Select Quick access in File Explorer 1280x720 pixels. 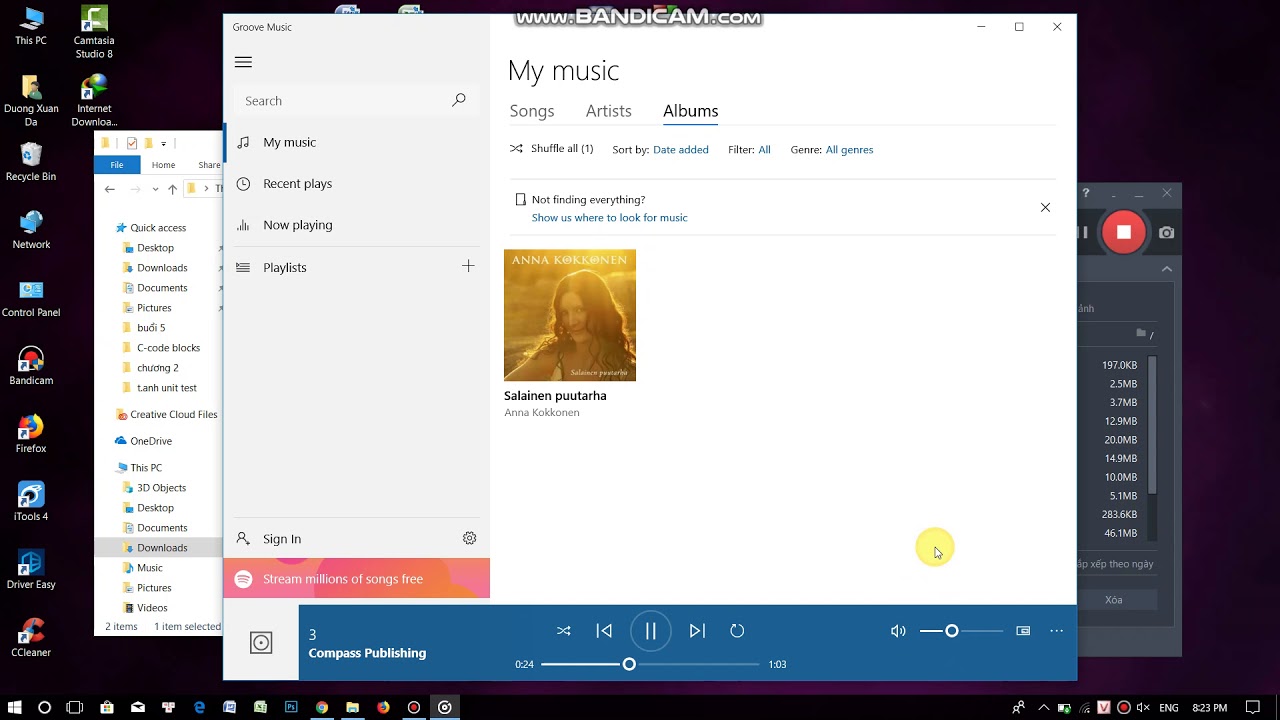[158, 228]
